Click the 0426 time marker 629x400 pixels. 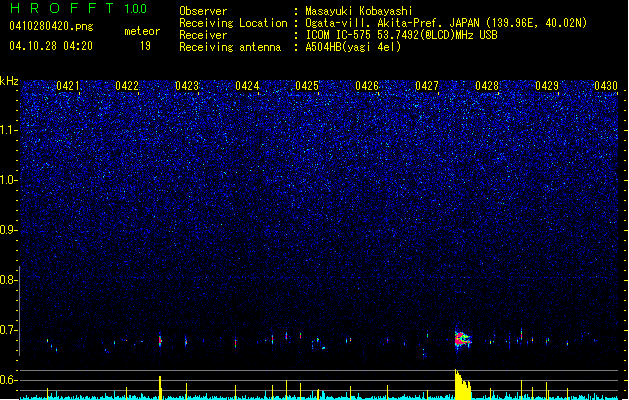(367, 86)
